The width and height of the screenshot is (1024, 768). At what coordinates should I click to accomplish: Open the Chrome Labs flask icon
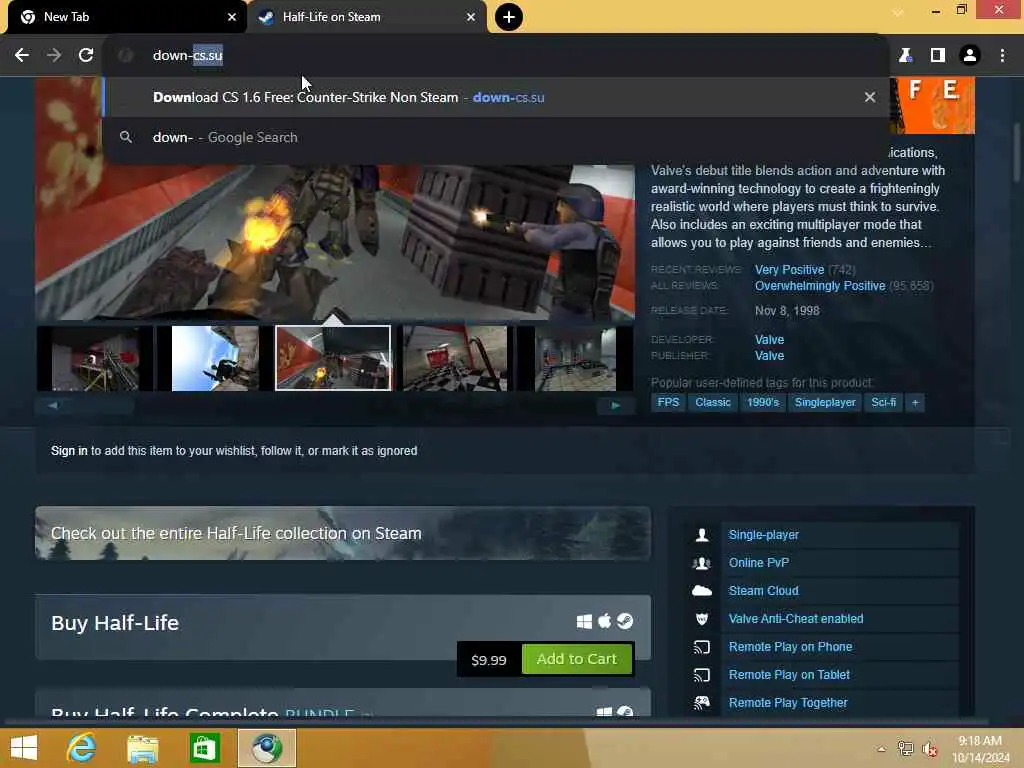click(x=905, y=56)
